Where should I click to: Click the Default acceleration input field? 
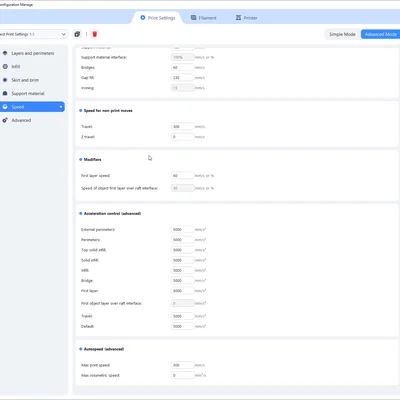point(182,326)
